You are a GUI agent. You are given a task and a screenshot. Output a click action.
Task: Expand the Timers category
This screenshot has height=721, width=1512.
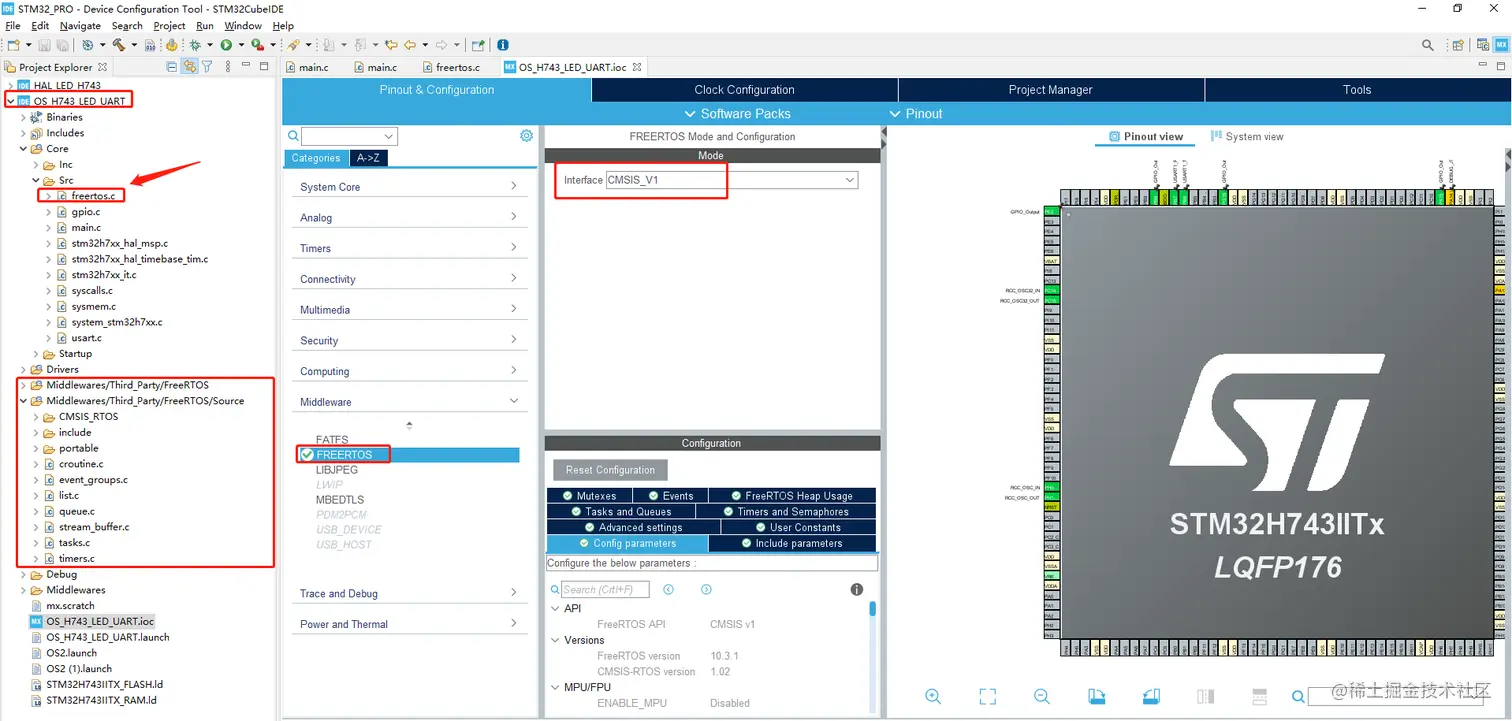[x=408, y=248]
